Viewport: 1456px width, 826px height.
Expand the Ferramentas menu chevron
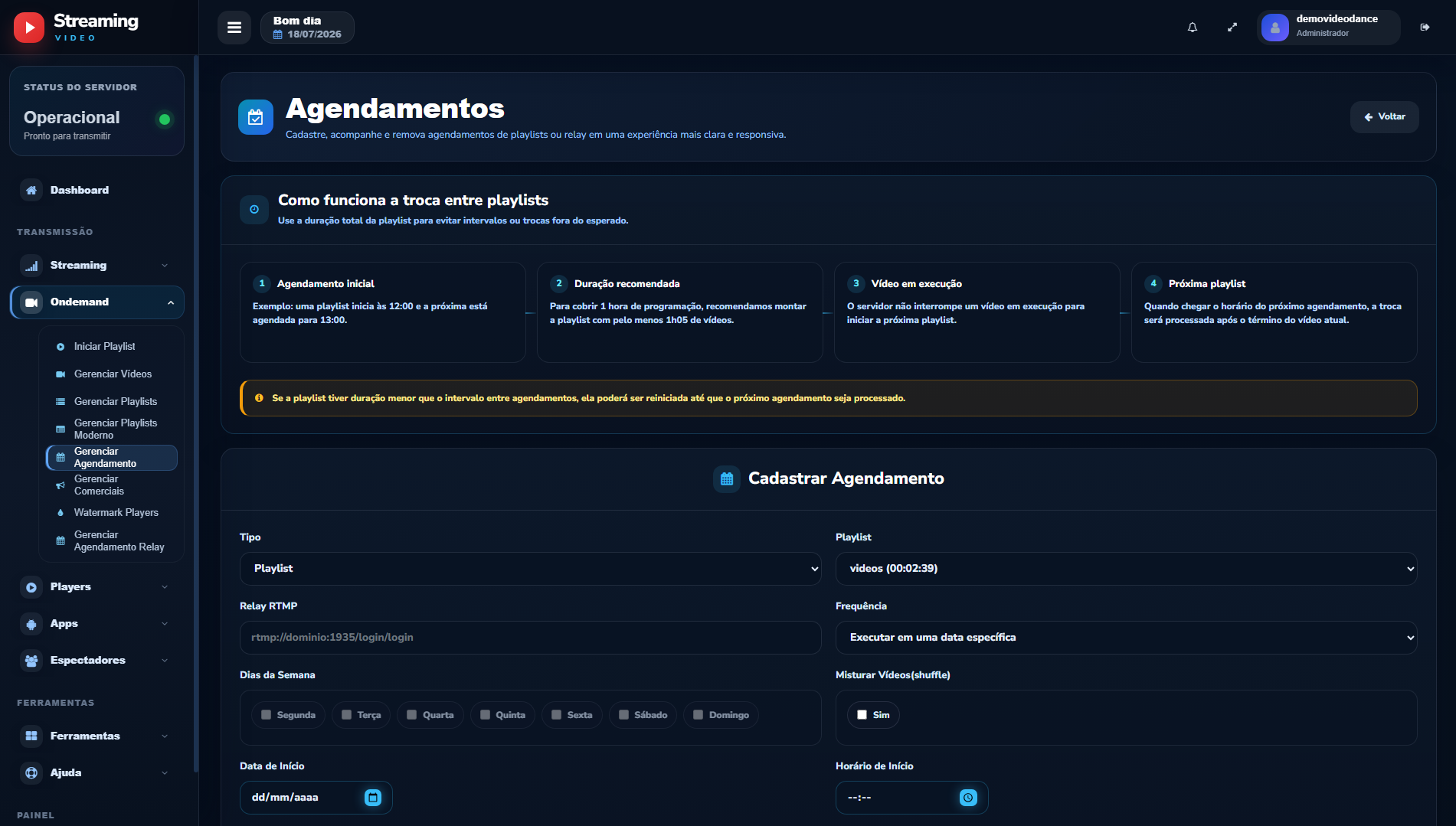coord(165,736)
